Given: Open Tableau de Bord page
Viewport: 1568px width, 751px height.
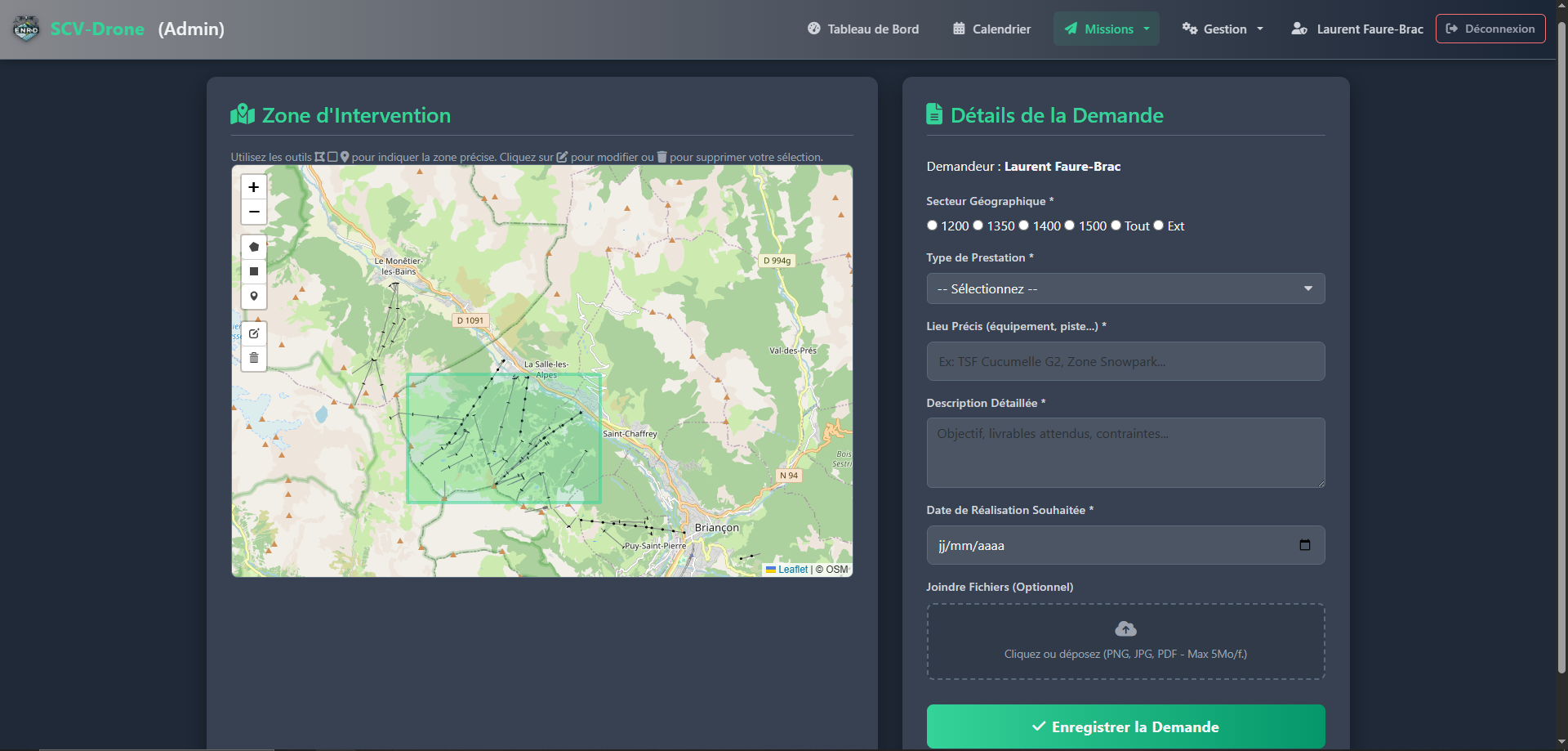Looking at the screenshot, I should 863,29.
